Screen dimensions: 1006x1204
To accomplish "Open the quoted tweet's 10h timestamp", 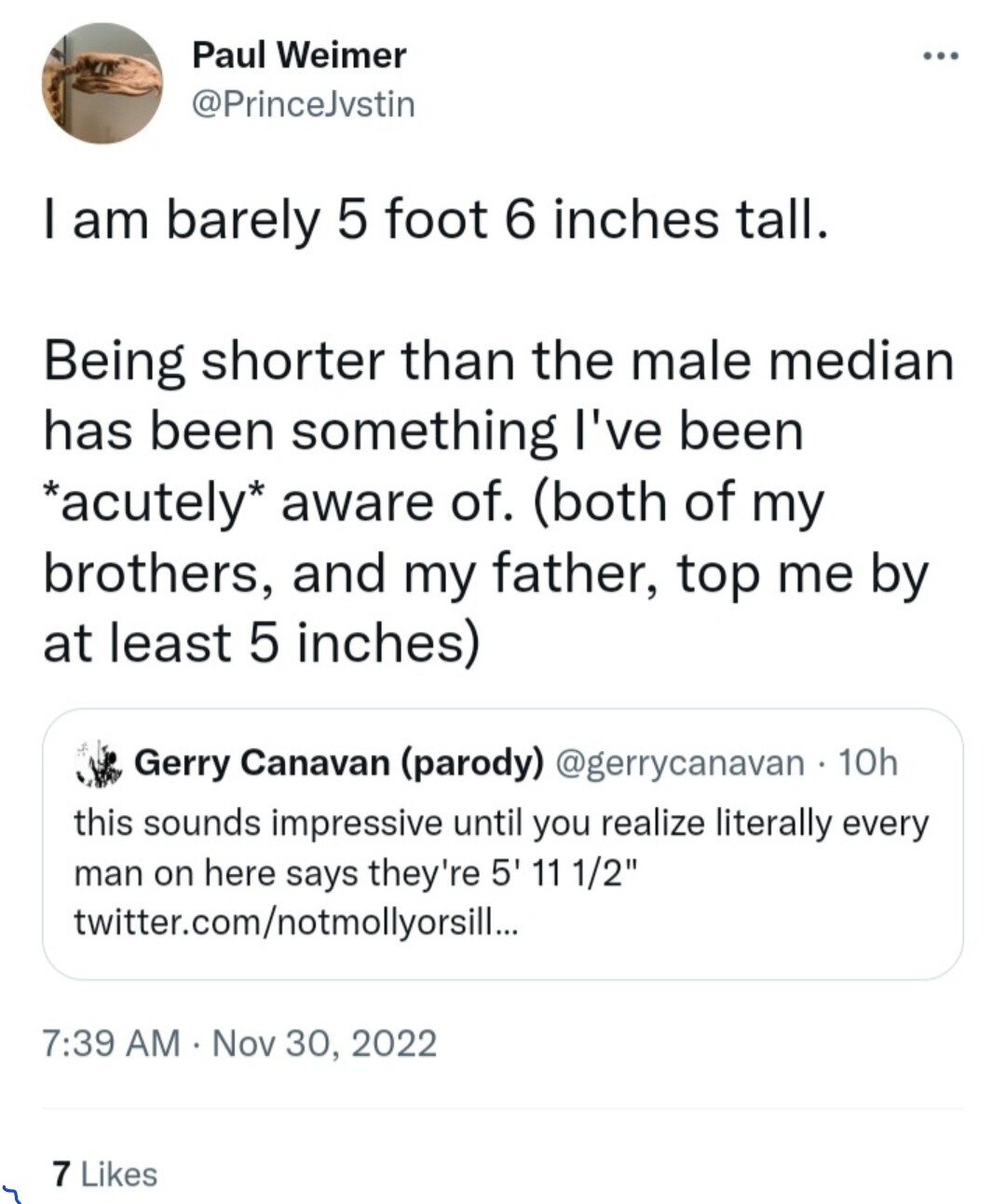I will coord(868,762).
